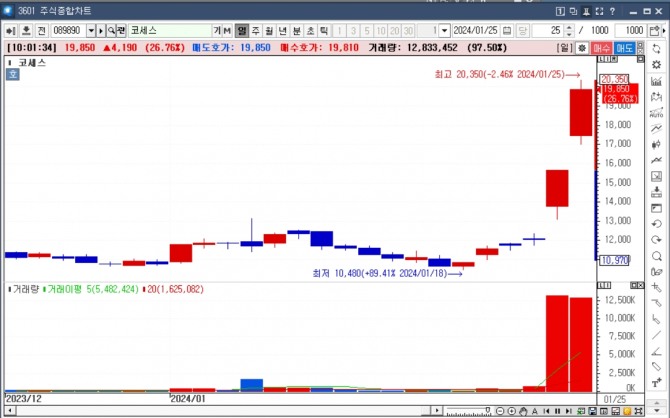
Task: Click the pause playback button
Action: coord(557,411)
